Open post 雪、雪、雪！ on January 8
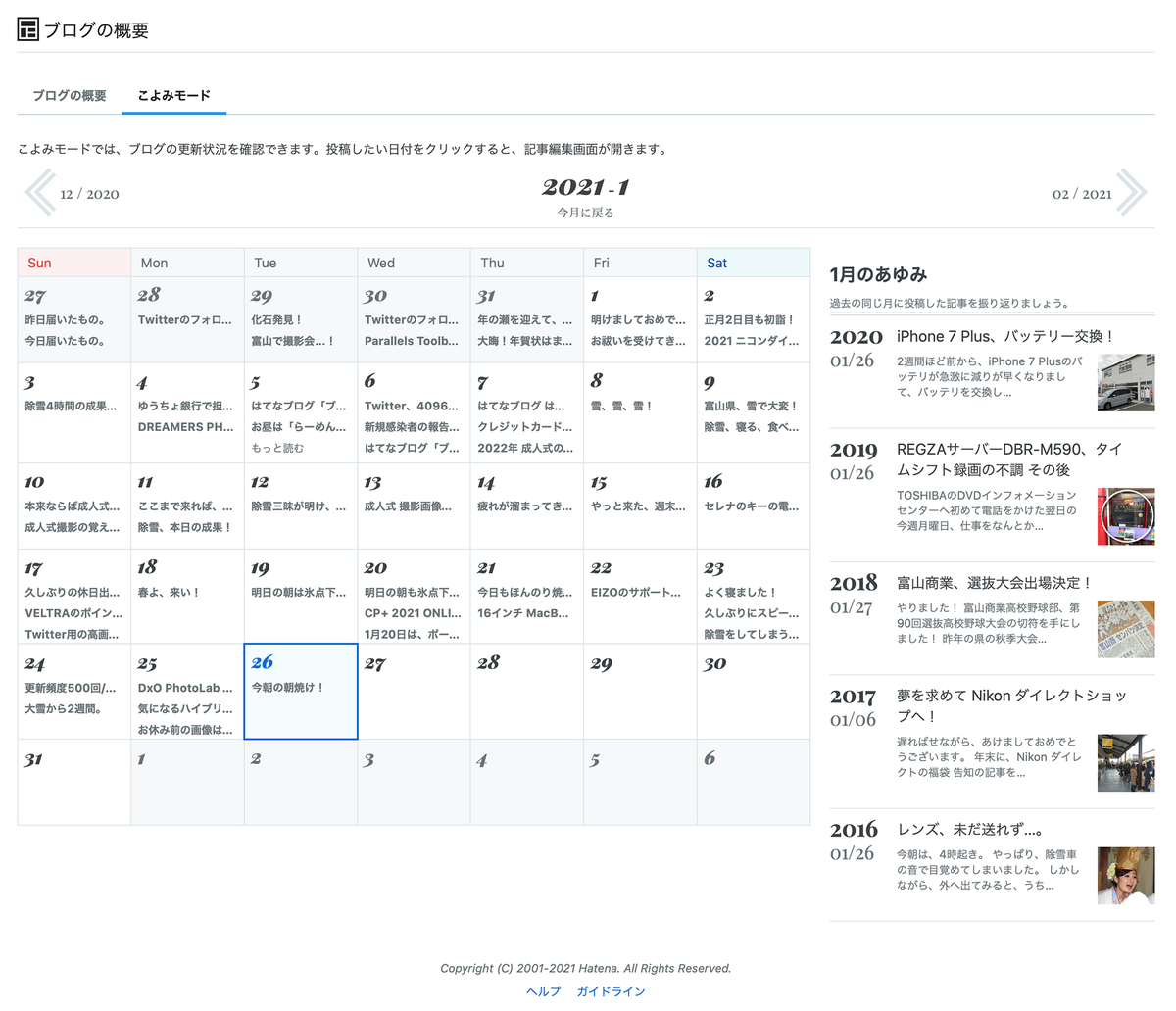Image resolution: width=1176 pixels, height=1011 pixels. click(x=621, y=406)
